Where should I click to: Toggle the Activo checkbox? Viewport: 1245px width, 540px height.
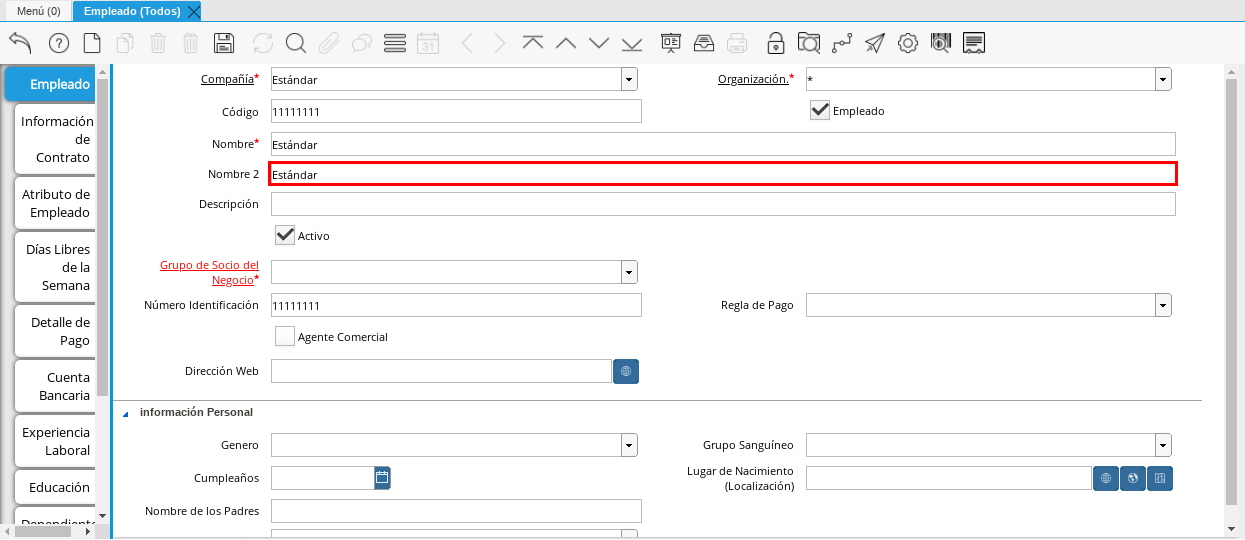tap(285, 235)
